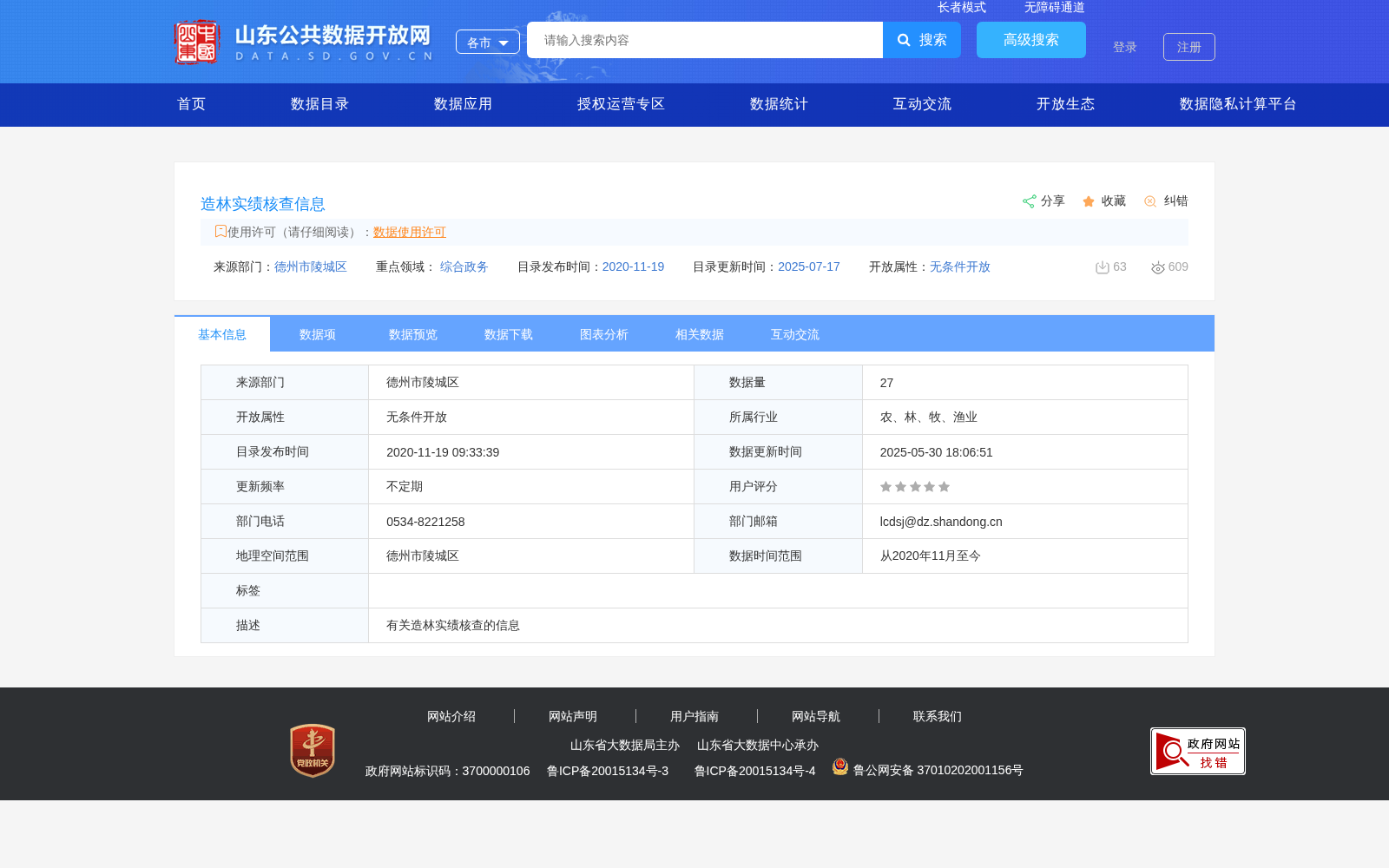The image size is (1389, 868).
Task: Open the 各市 city dropdown
Action: tap(488, 42)
